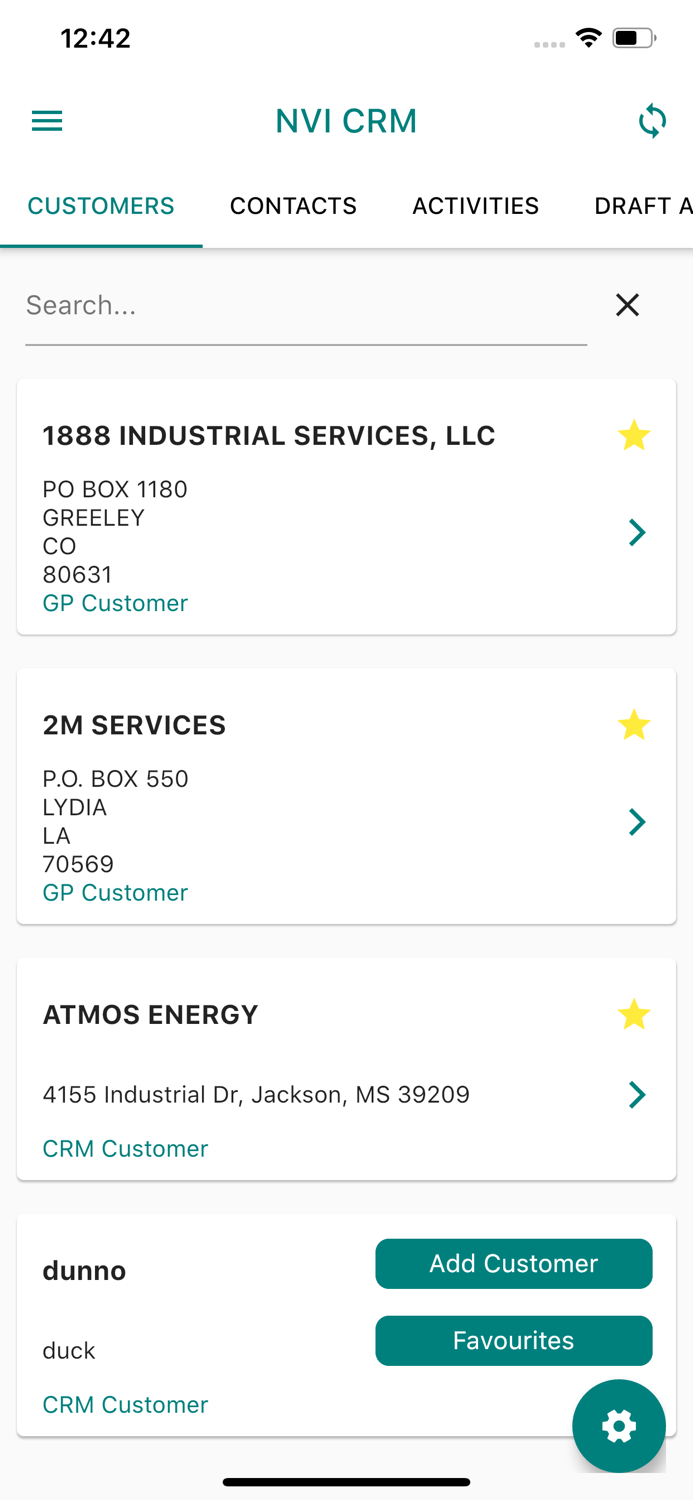Tap the NVI CRM title
693x1500 pixels.
pos(346,121)
